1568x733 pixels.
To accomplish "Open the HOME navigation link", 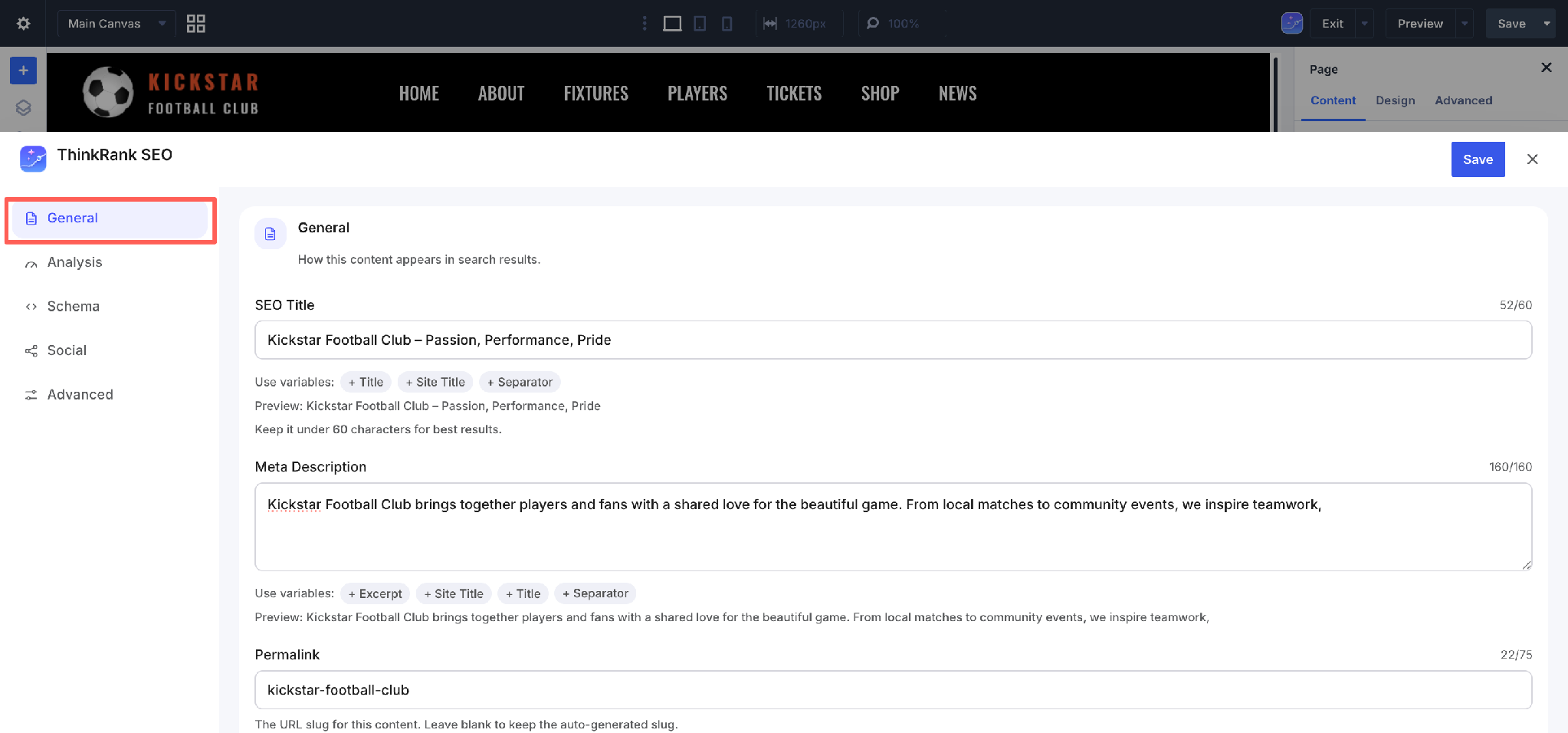I will click(419, 94).
